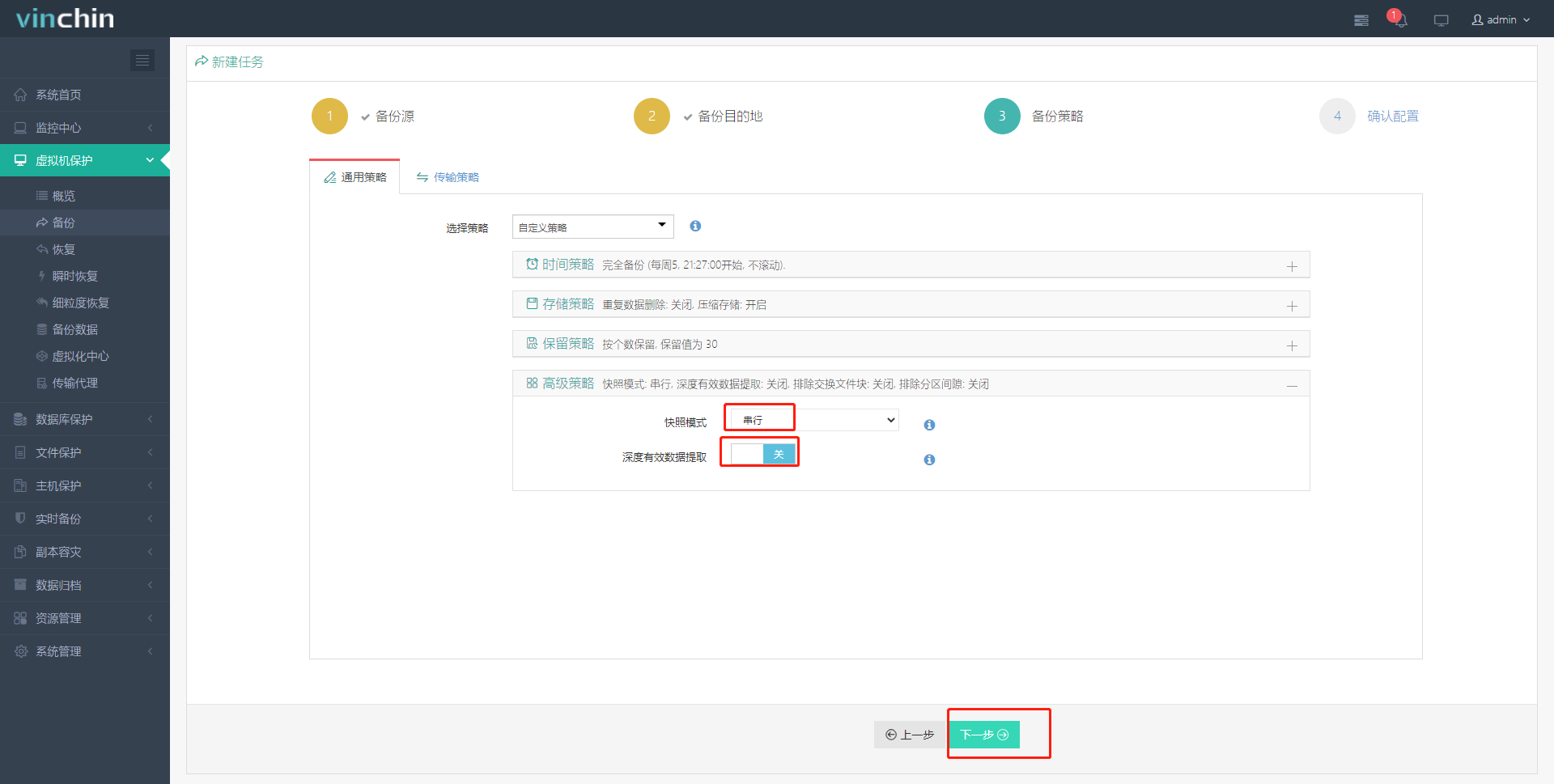Select the 通用策略 tab
The image size is (1554, 784).
[x=355, y=177]
